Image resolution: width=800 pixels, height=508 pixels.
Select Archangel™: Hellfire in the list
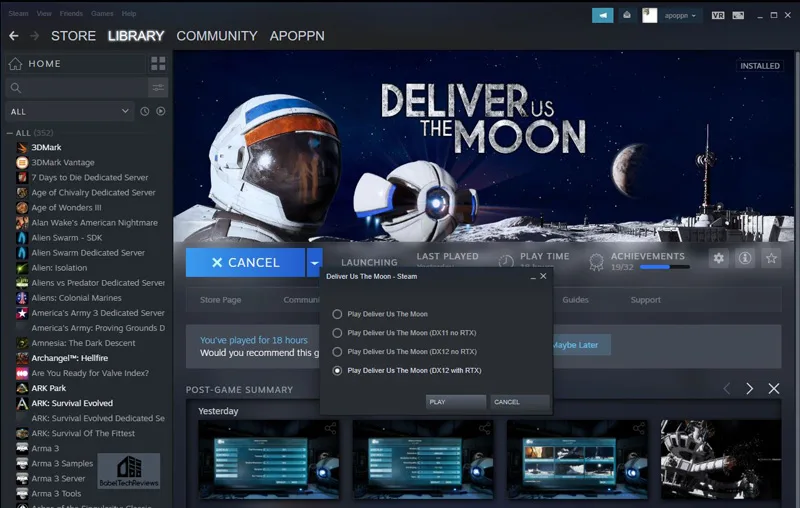tap(69, 358)
